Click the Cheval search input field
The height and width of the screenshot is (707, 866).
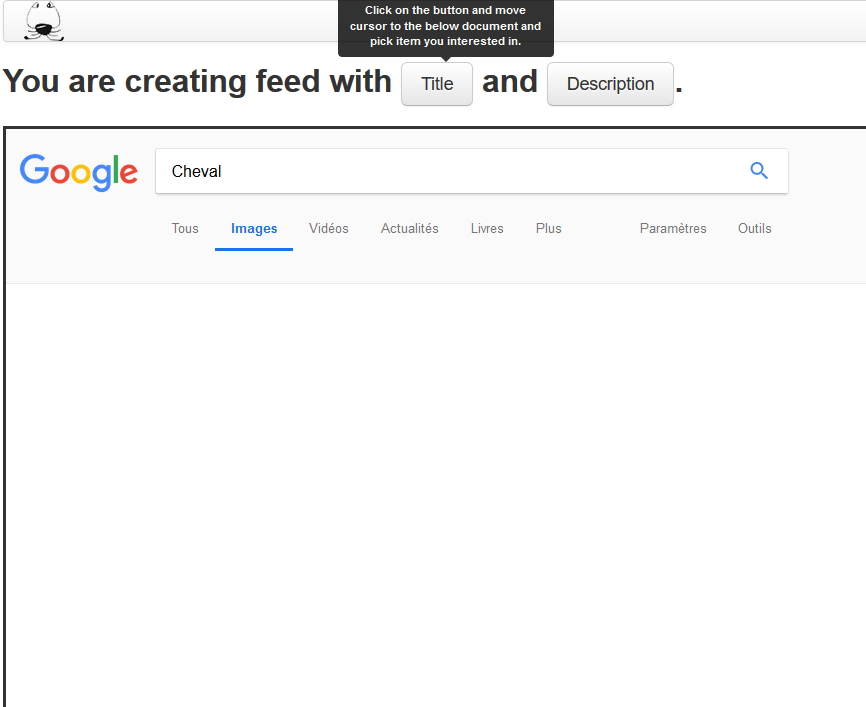450,171
